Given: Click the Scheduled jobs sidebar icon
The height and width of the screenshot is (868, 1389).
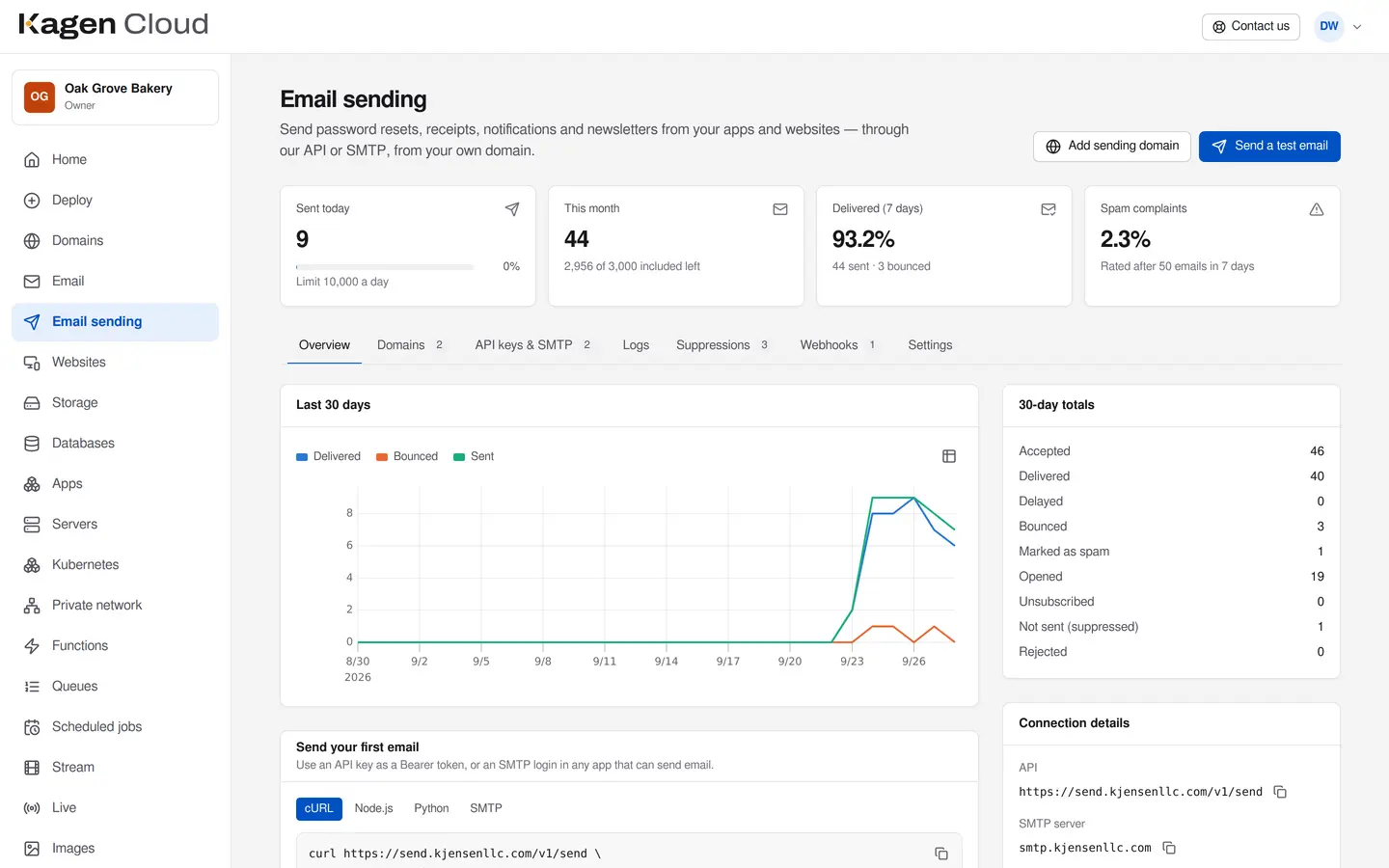Looking at the screenshot, I should 32,727.
